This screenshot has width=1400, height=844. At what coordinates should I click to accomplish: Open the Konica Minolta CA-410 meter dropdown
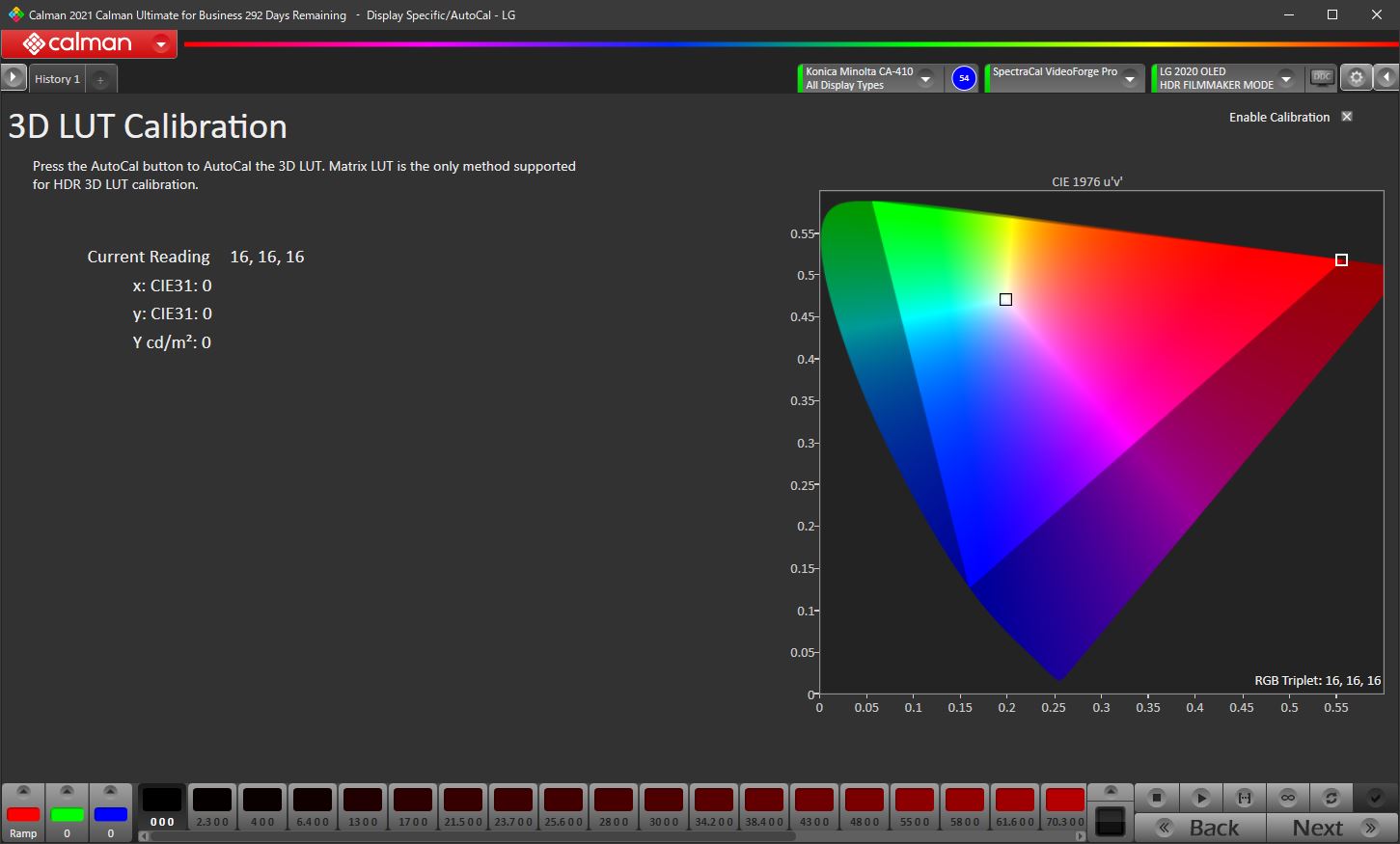pyautogui.click(x=926, y=78)
